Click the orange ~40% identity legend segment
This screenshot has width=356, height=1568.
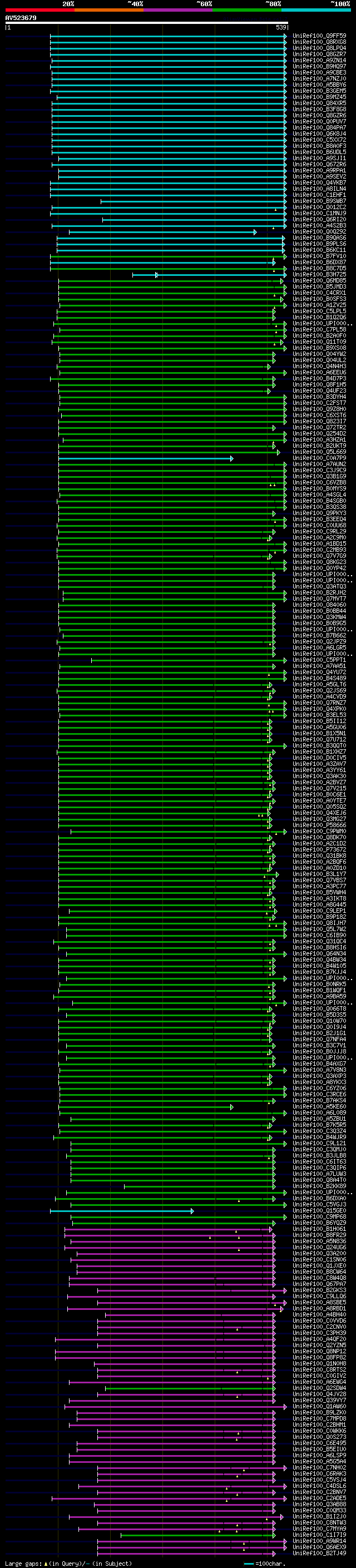(109, 10)
